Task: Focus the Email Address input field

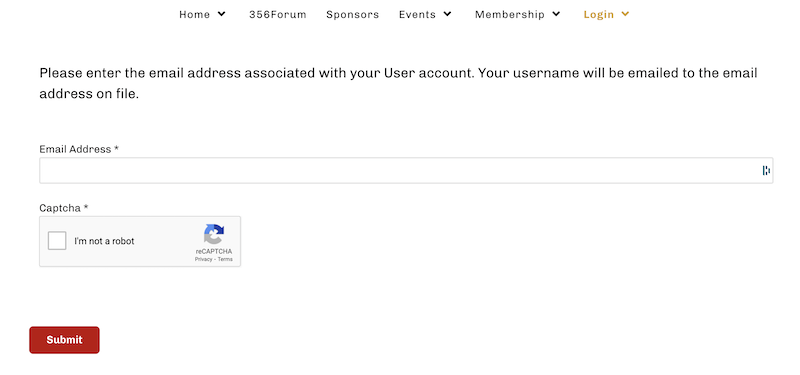Action: pos(406,170)
